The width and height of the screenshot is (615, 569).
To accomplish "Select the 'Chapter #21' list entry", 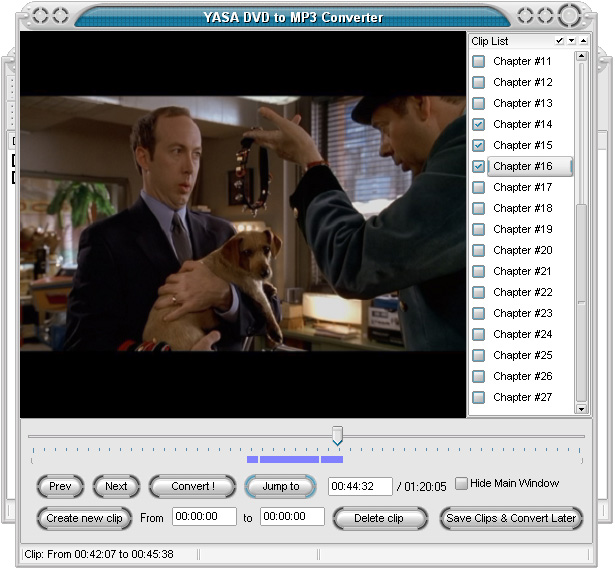I will pos(522,271).
